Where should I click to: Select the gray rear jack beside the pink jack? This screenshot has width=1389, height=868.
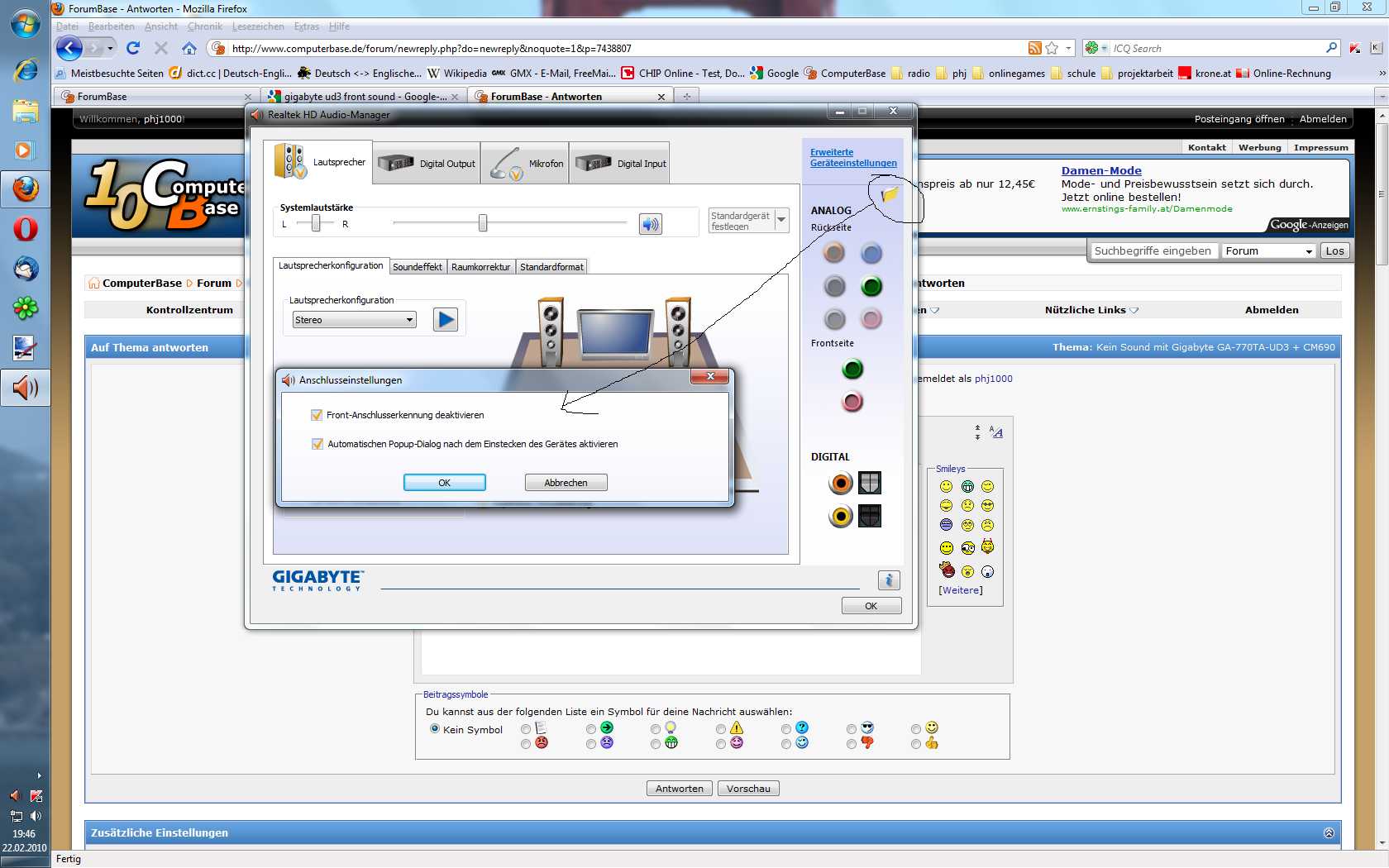click(x=835, y=318)
